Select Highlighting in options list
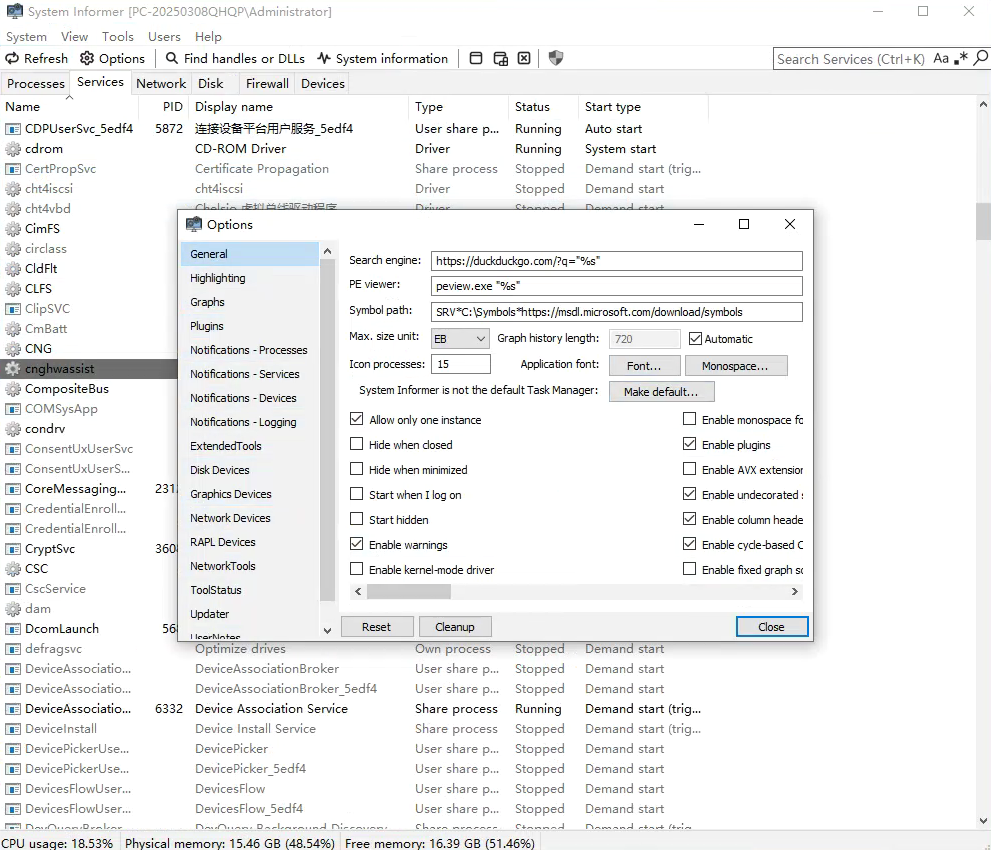Viewport: 991px width, 850px height. coord(250,278)
